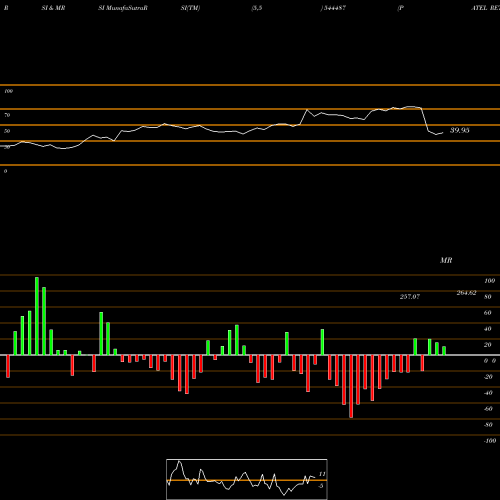
Task: Select the tallest green MR histogram bar
Action: click(37, 316)
